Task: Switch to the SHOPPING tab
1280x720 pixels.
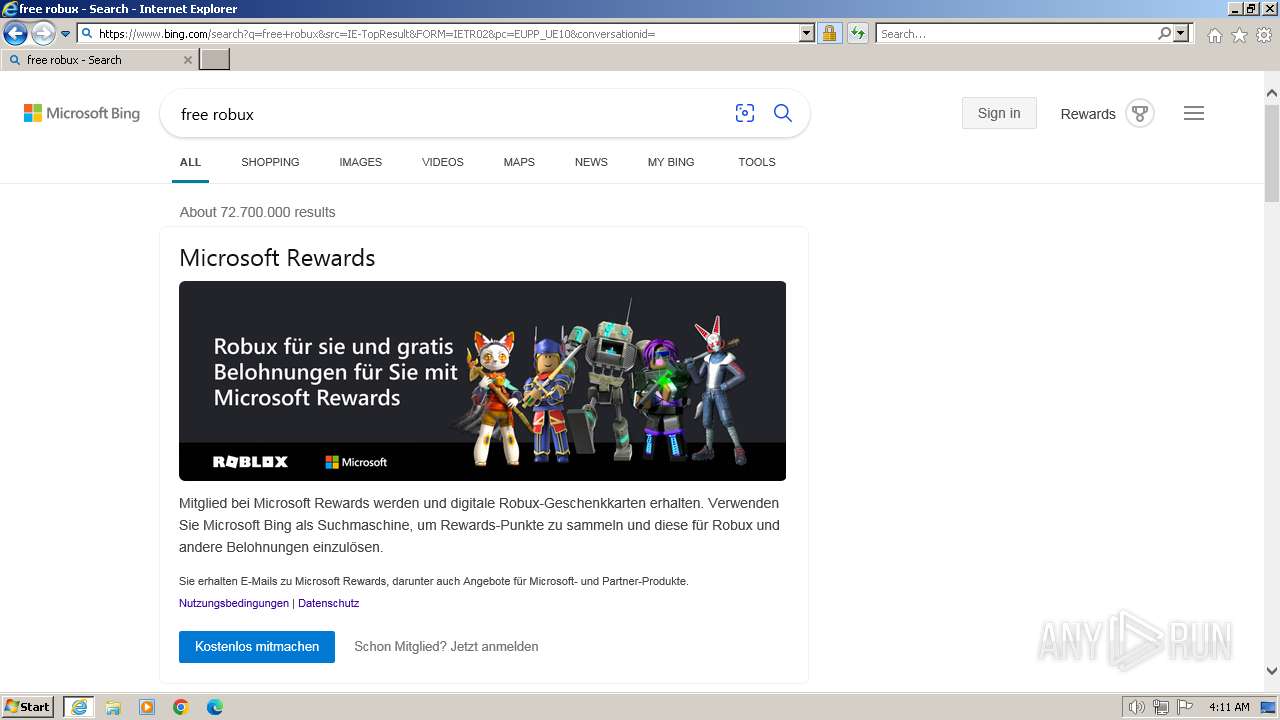Action: click(x=270, y=162)
